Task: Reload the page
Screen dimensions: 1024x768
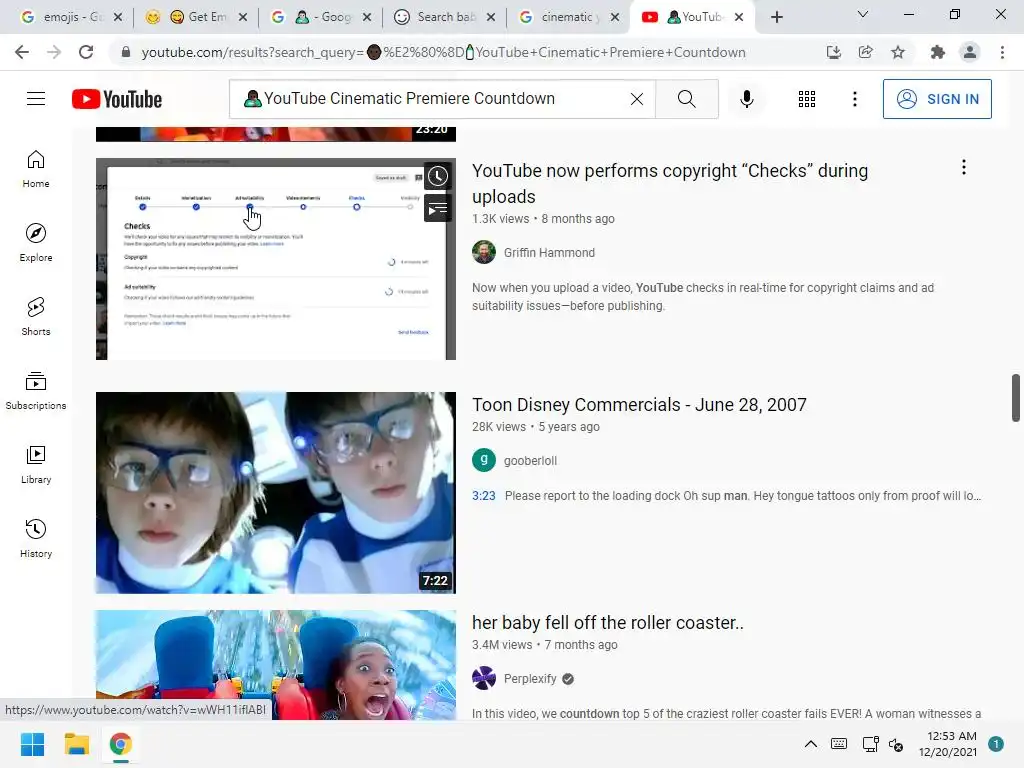Action: [86, 52]
